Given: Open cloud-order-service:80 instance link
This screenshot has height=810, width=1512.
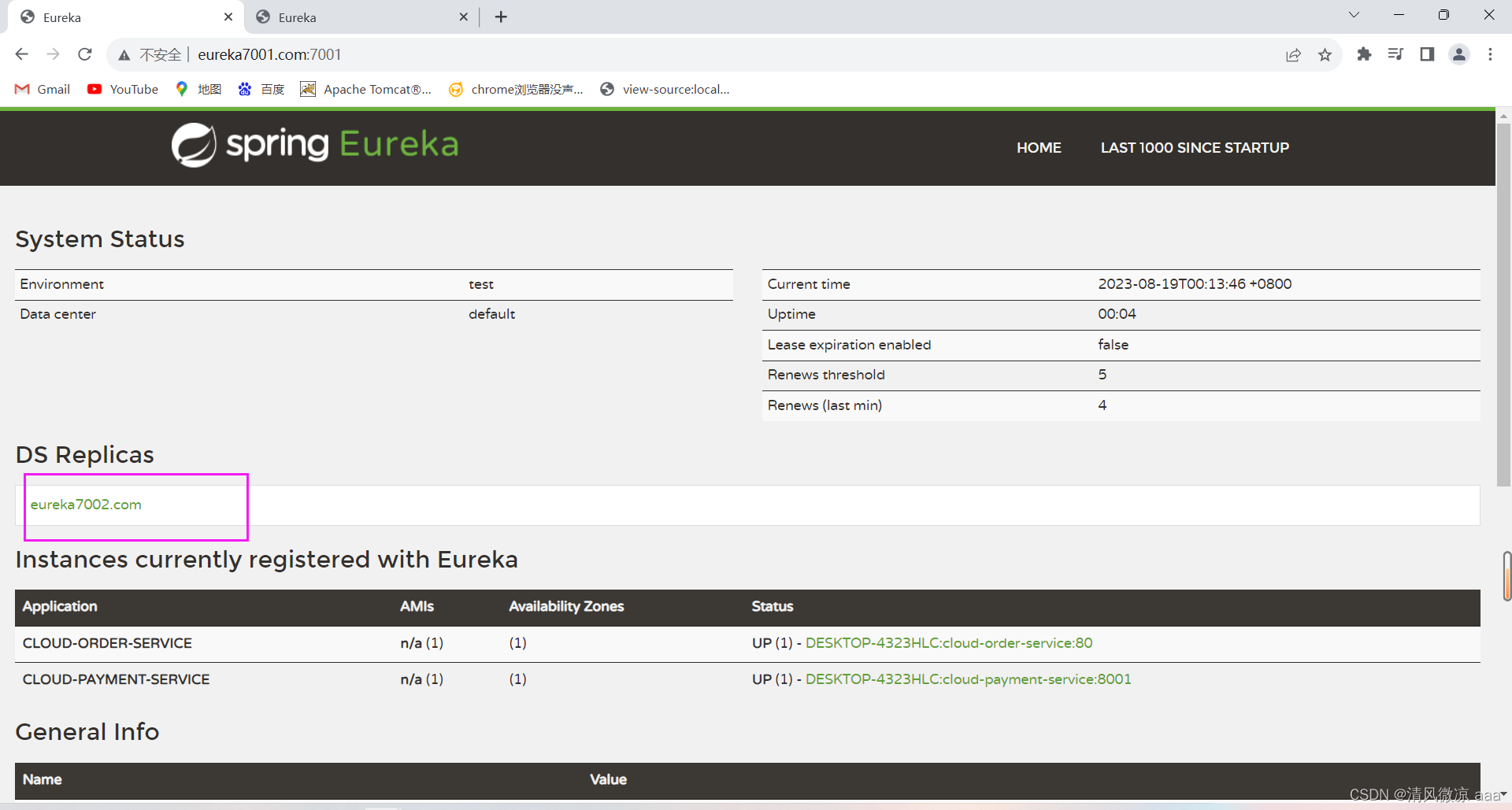Looking at the screenshot, I should pyautogui.click(x=949, y=643).
